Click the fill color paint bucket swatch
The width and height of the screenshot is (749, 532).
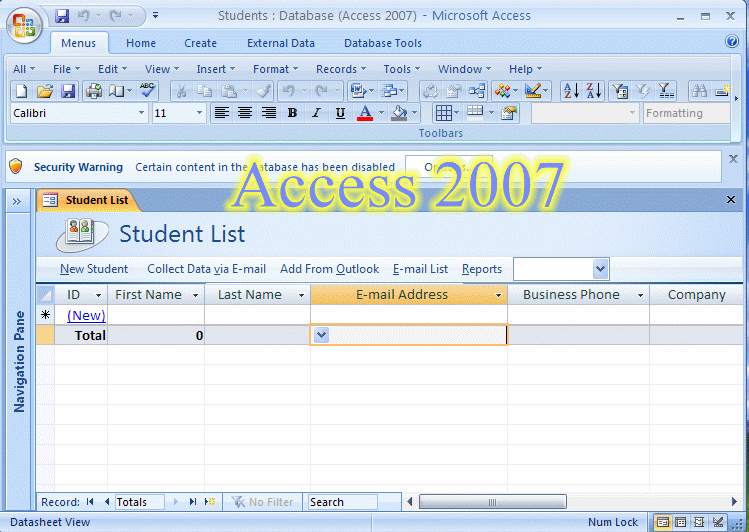399,113
